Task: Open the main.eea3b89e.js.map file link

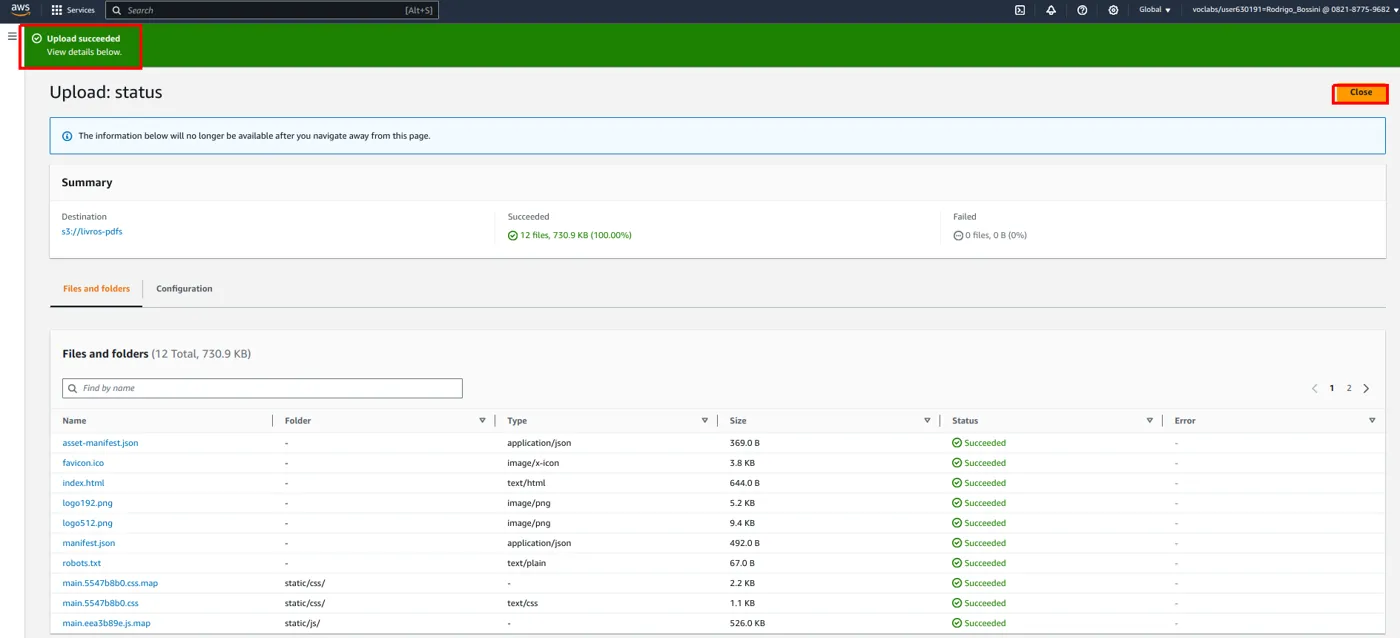Action: [106, 623]
